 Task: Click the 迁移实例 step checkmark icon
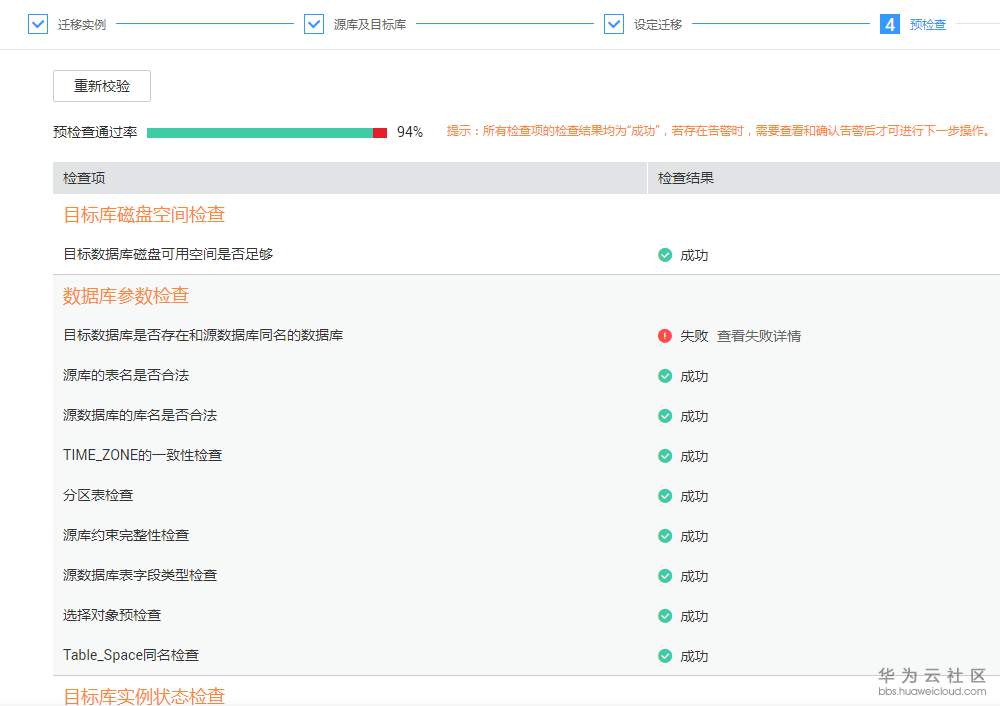[38, 24]
